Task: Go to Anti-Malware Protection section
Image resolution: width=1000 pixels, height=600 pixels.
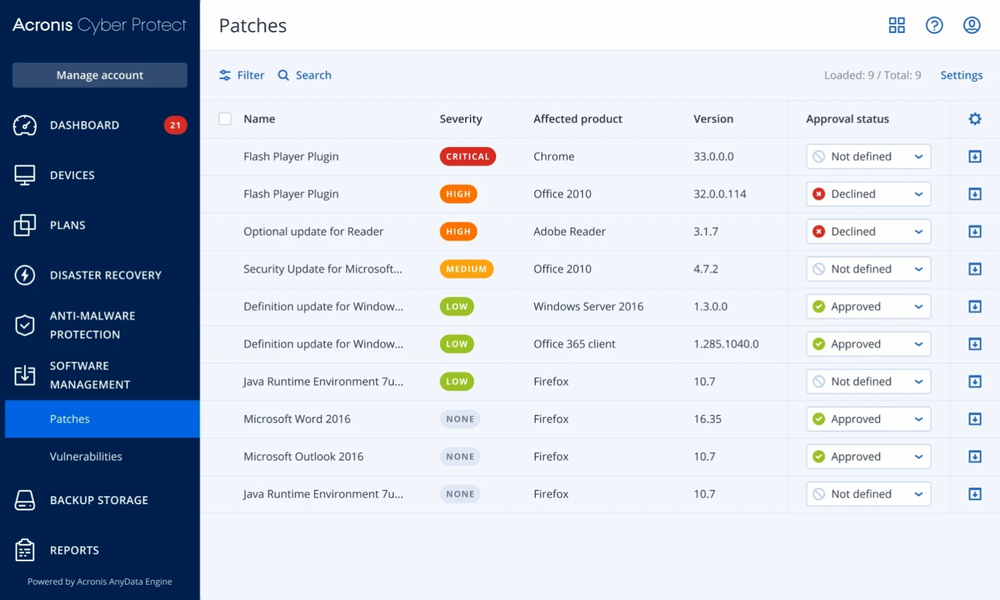Action: pos(100,325)
